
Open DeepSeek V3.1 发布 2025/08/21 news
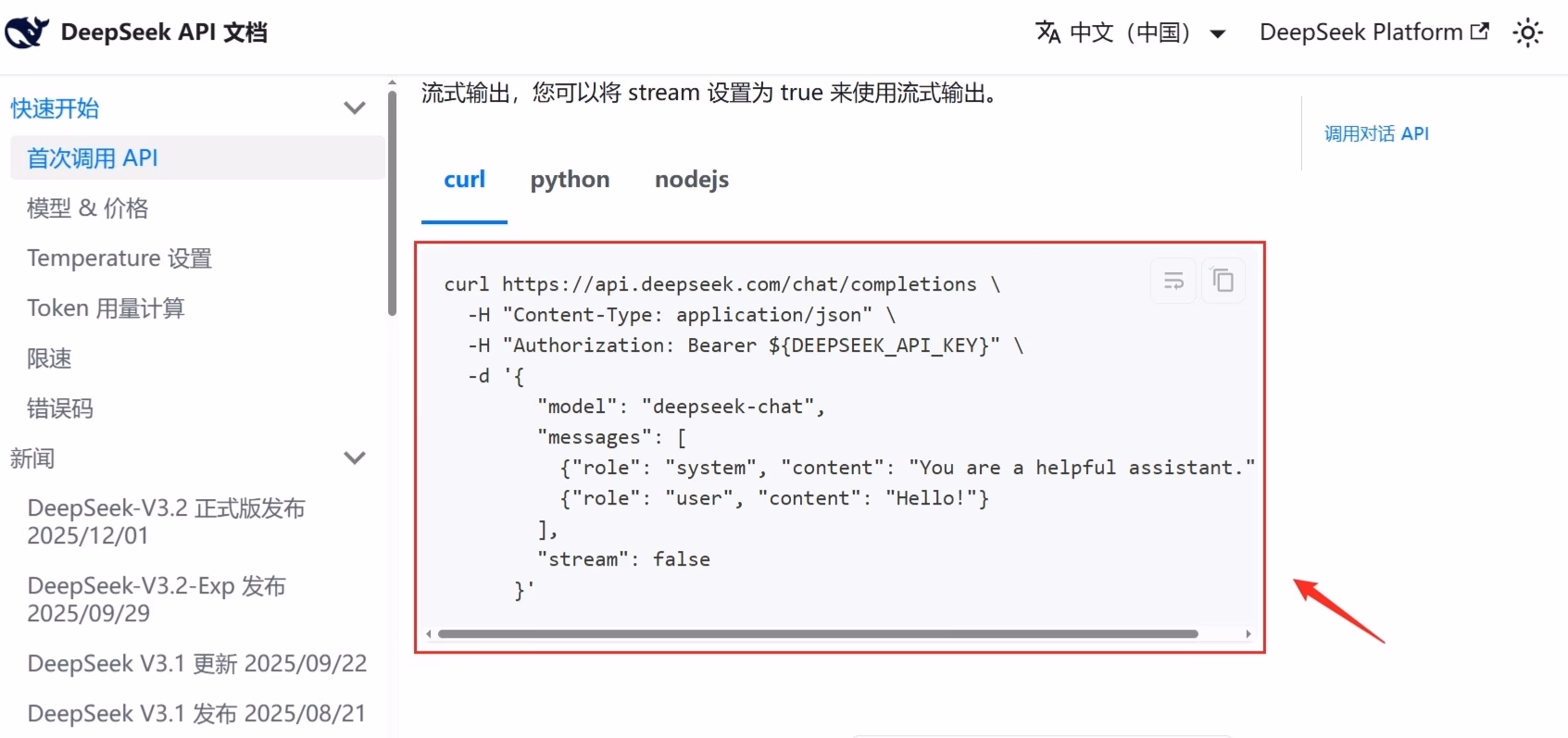coord(197,713)
